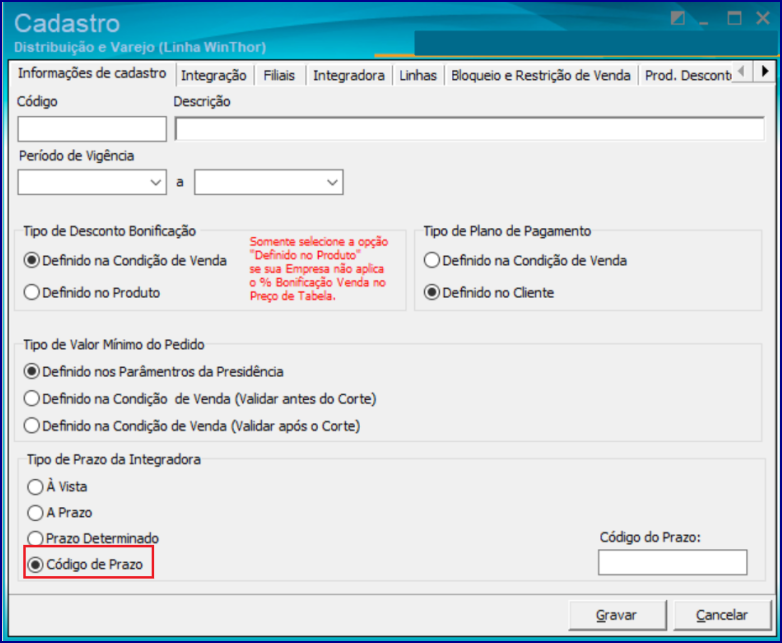Close the Cadastro window
The height and width of the screenshot is (643, 782).
[763, 18]
